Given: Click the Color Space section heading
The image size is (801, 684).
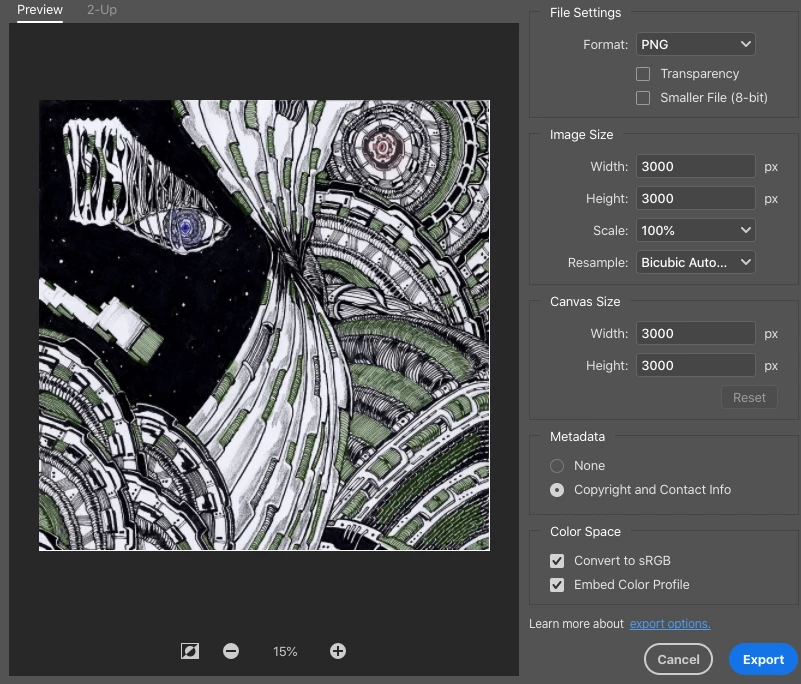Looking at the screenshot, I should 585,532.
